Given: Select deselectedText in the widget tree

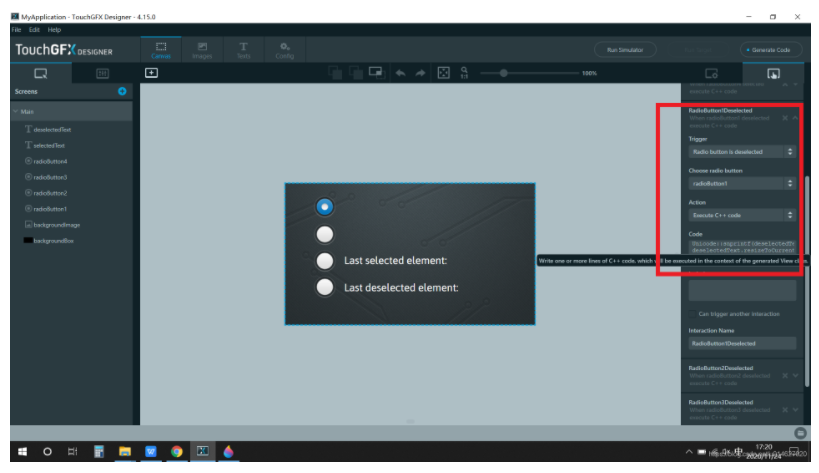Looking at the screenshot, I should [x=52, y=129].
